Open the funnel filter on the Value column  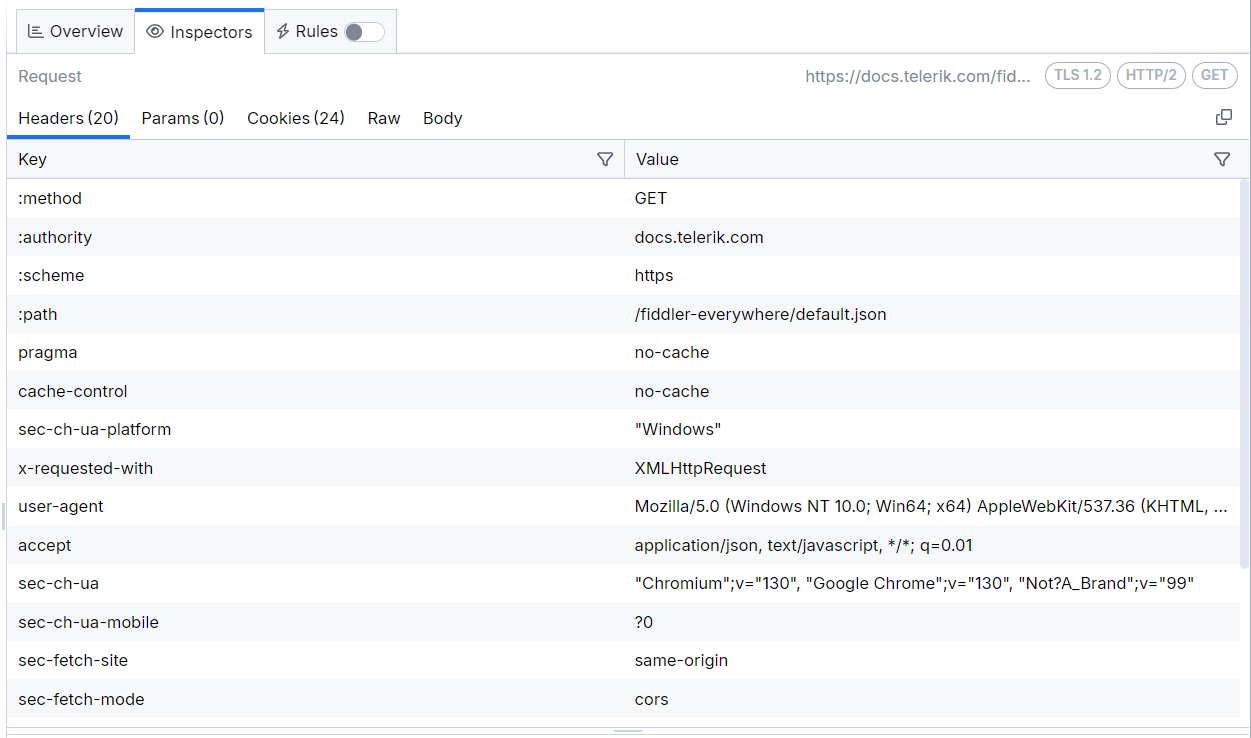(1222, 158)
